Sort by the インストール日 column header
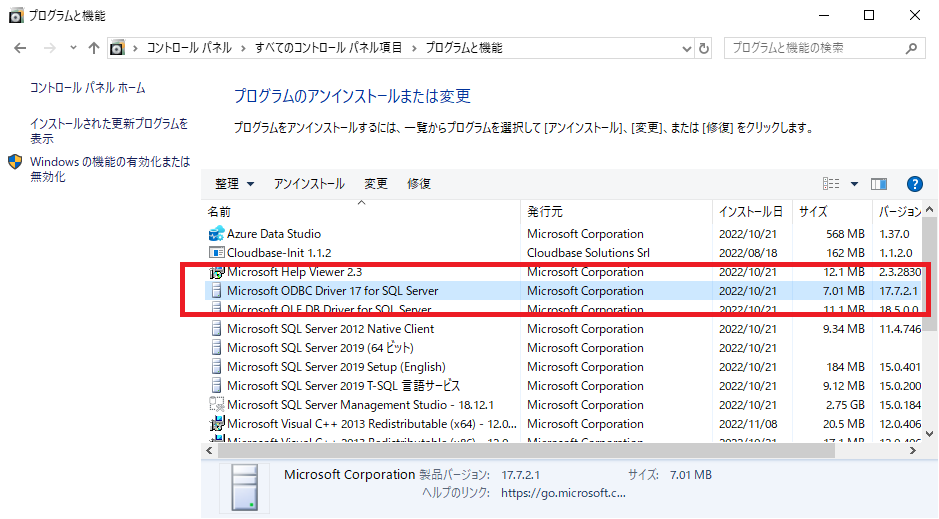This screenshot has height=519, width=939. pyautogui.click(x=752, y=212)
